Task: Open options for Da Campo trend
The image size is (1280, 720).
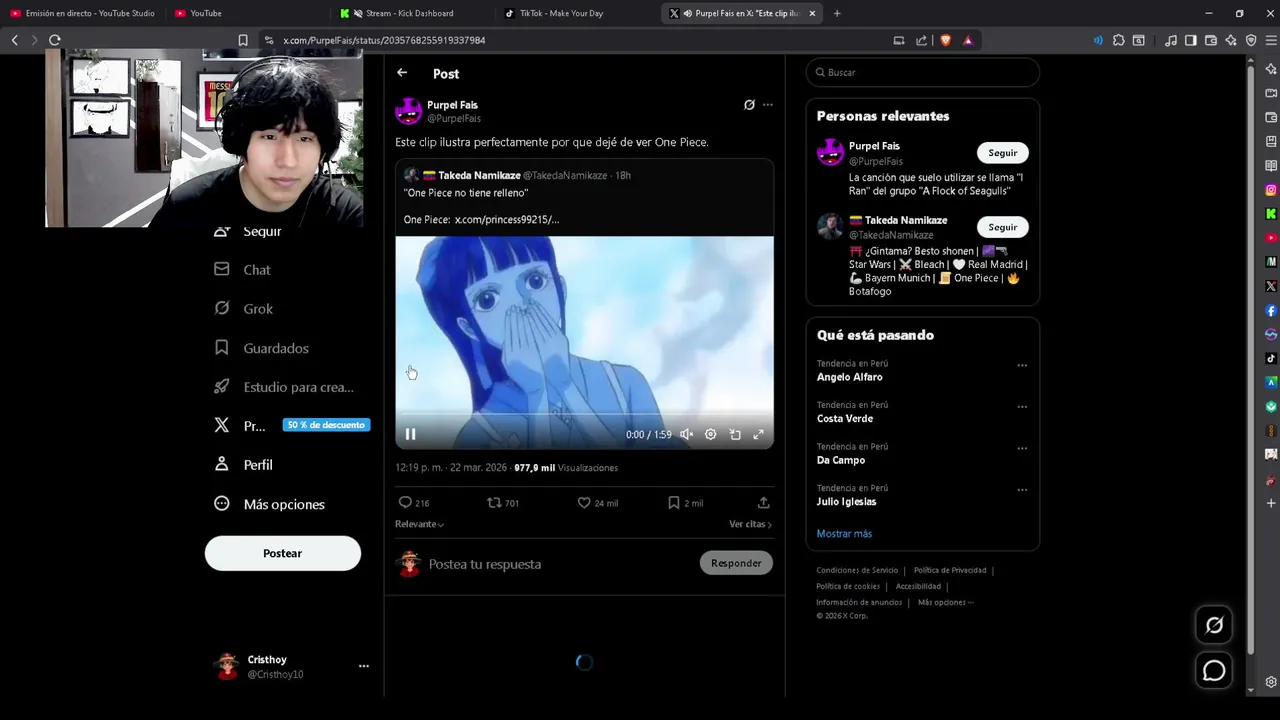Action: point(1022,449)
